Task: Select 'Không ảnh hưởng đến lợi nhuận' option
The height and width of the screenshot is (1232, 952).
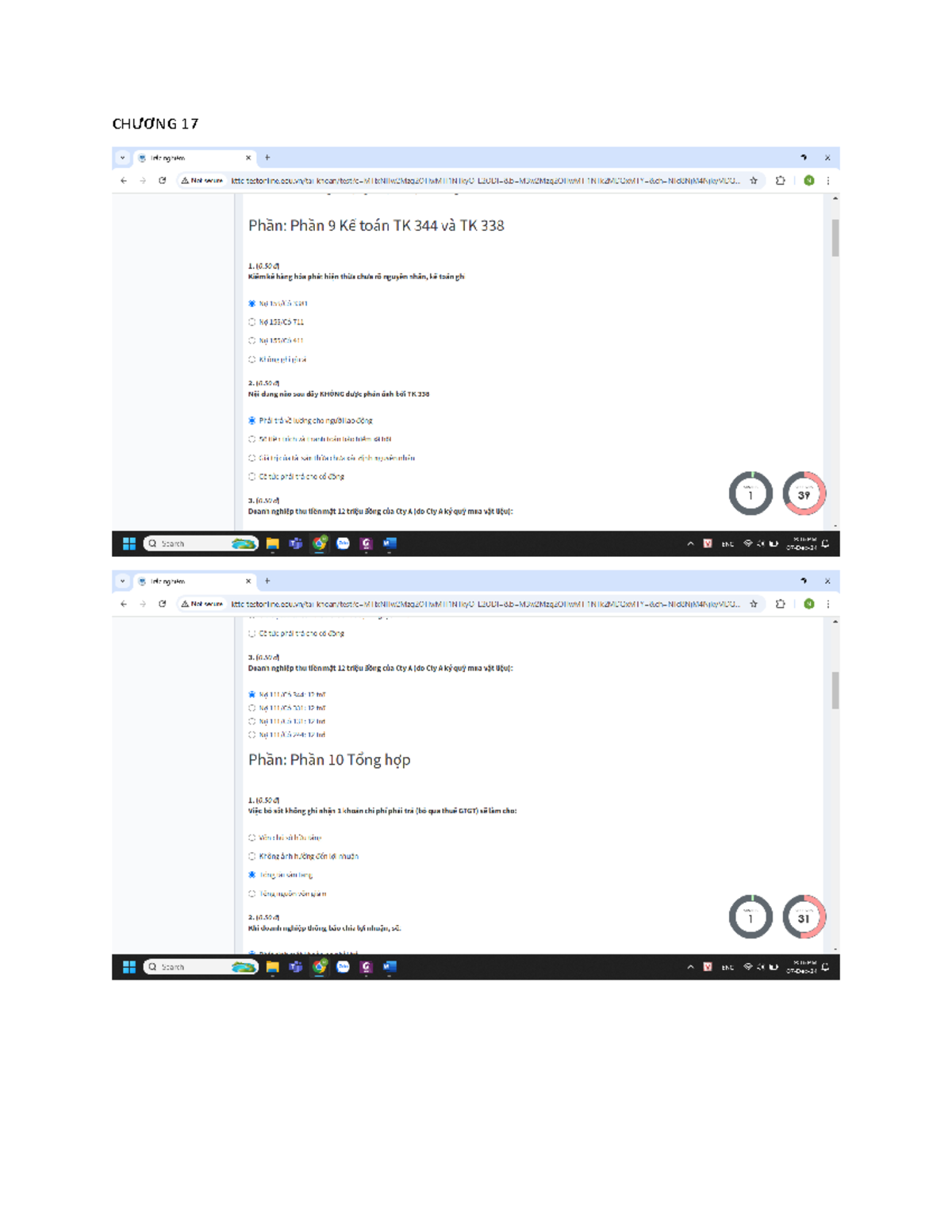Action: [x=252, y=856]
